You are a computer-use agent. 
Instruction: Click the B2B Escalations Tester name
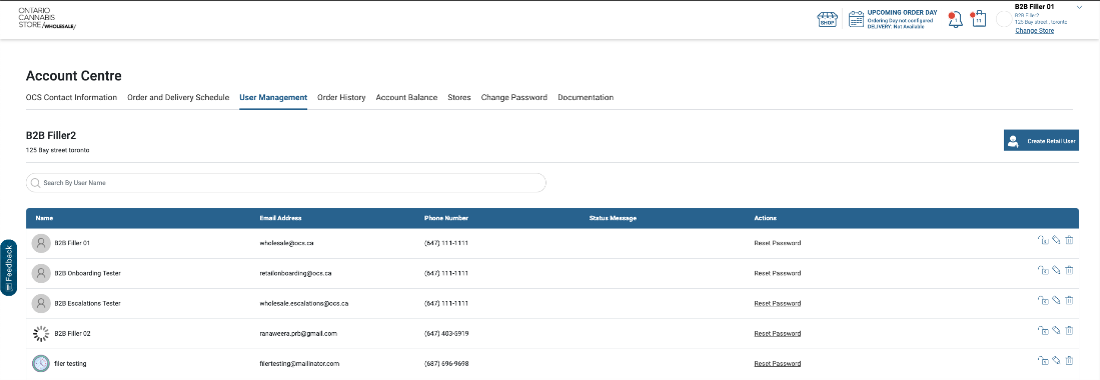88,304
